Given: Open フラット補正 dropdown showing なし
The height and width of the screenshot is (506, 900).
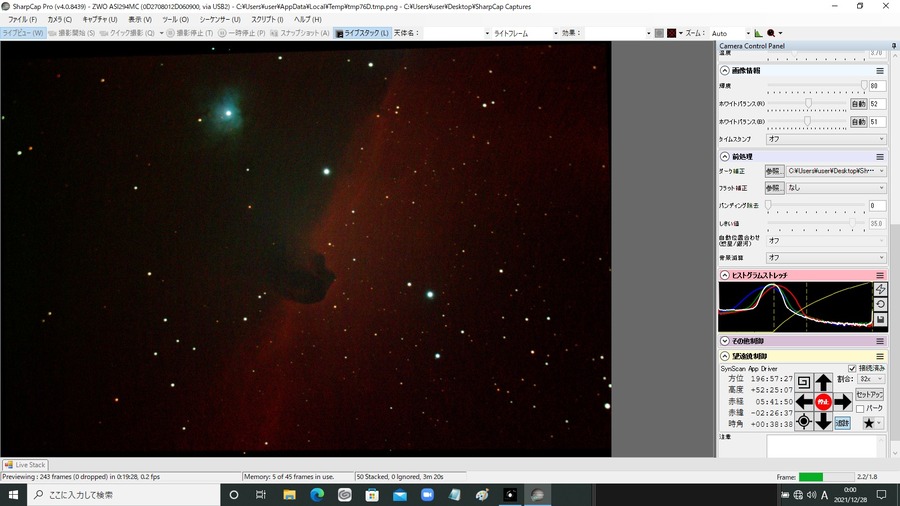Looking at the screenshot, I should coord(836,188).
